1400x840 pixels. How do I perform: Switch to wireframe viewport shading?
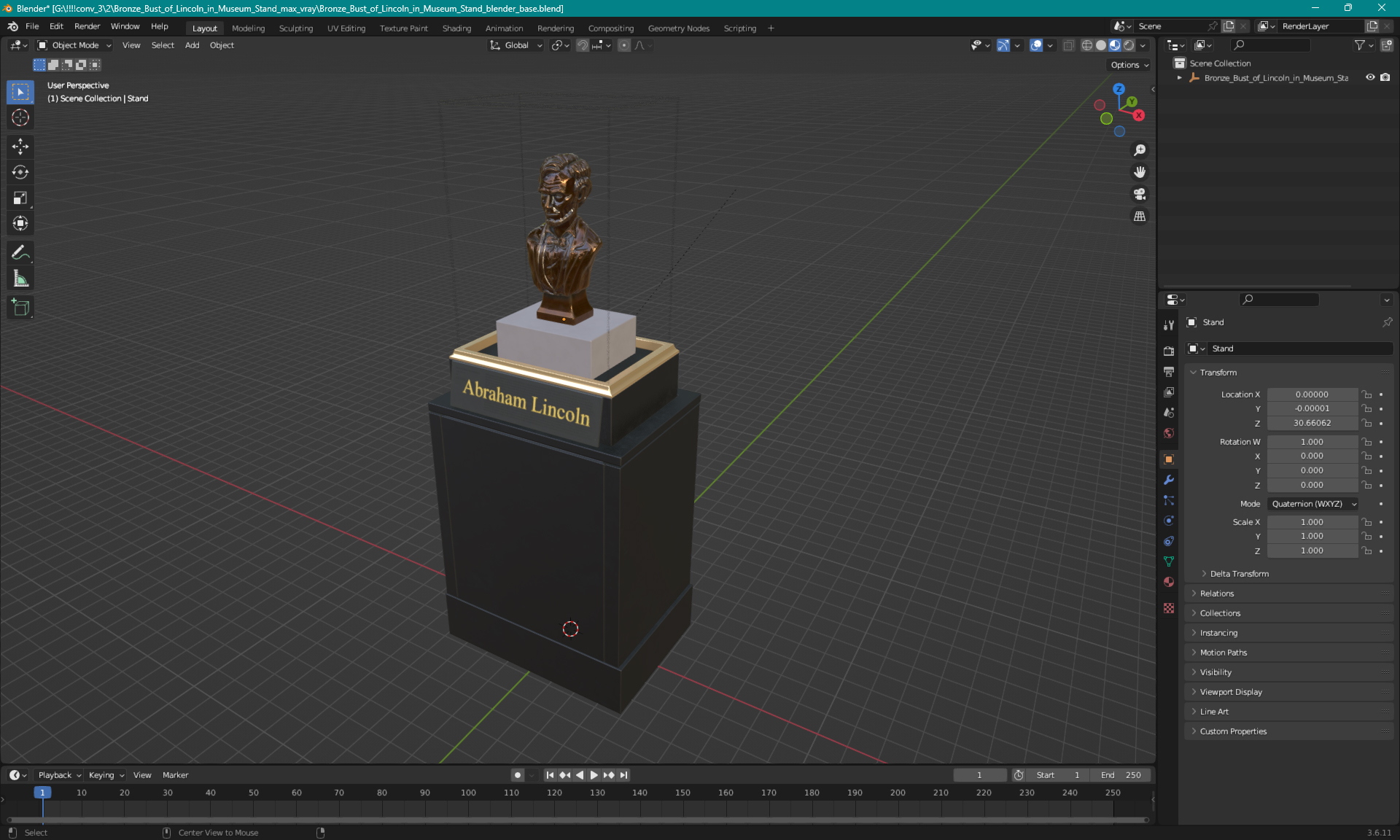tap(1086, 45)
